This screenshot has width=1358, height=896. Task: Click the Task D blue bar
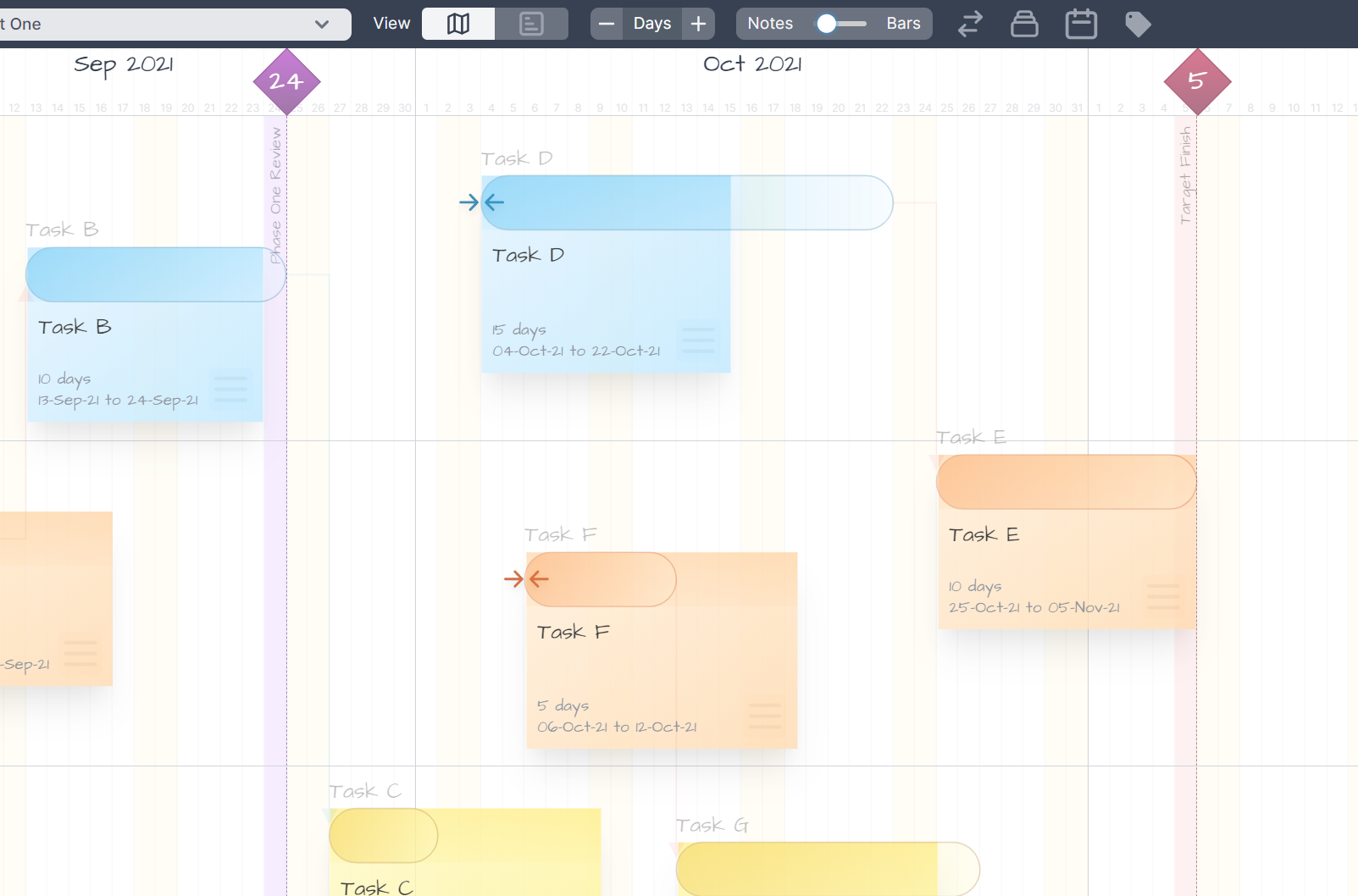click(687, 202)
